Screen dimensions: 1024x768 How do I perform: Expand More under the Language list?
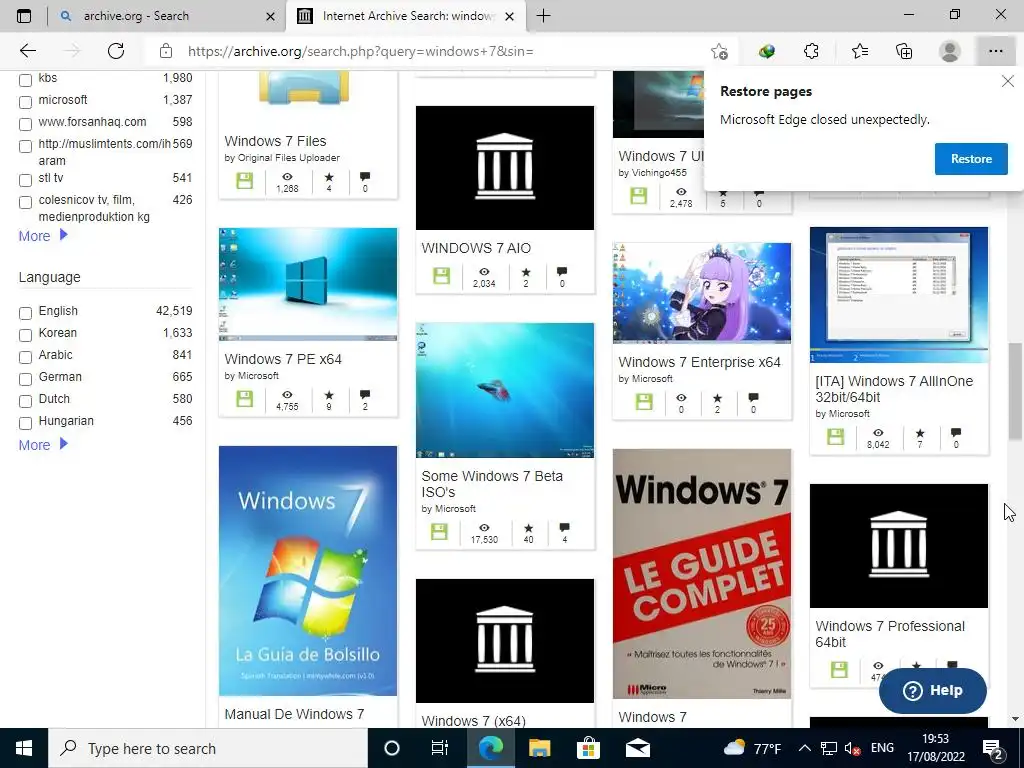click(x=43, y=445)
